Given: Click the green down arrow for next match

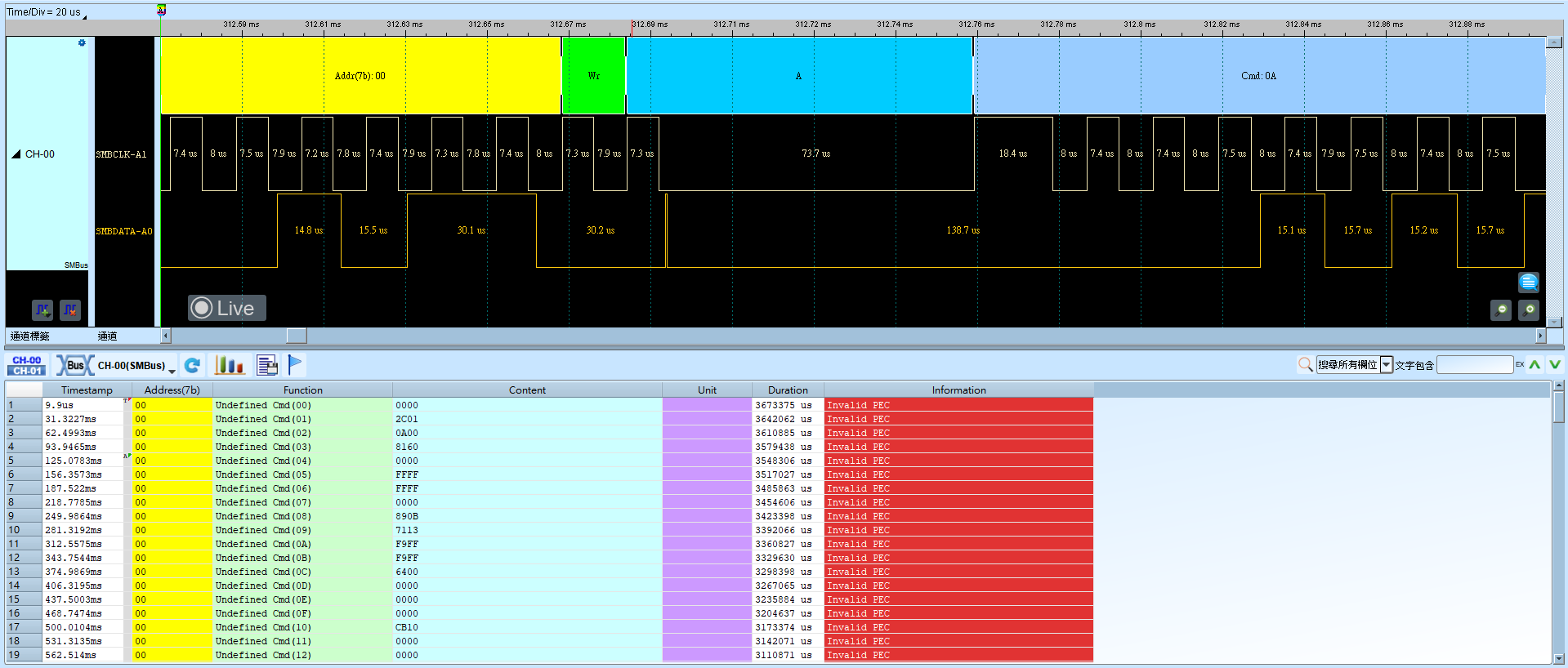Looking at the screenshot, I should (1554, 365).
